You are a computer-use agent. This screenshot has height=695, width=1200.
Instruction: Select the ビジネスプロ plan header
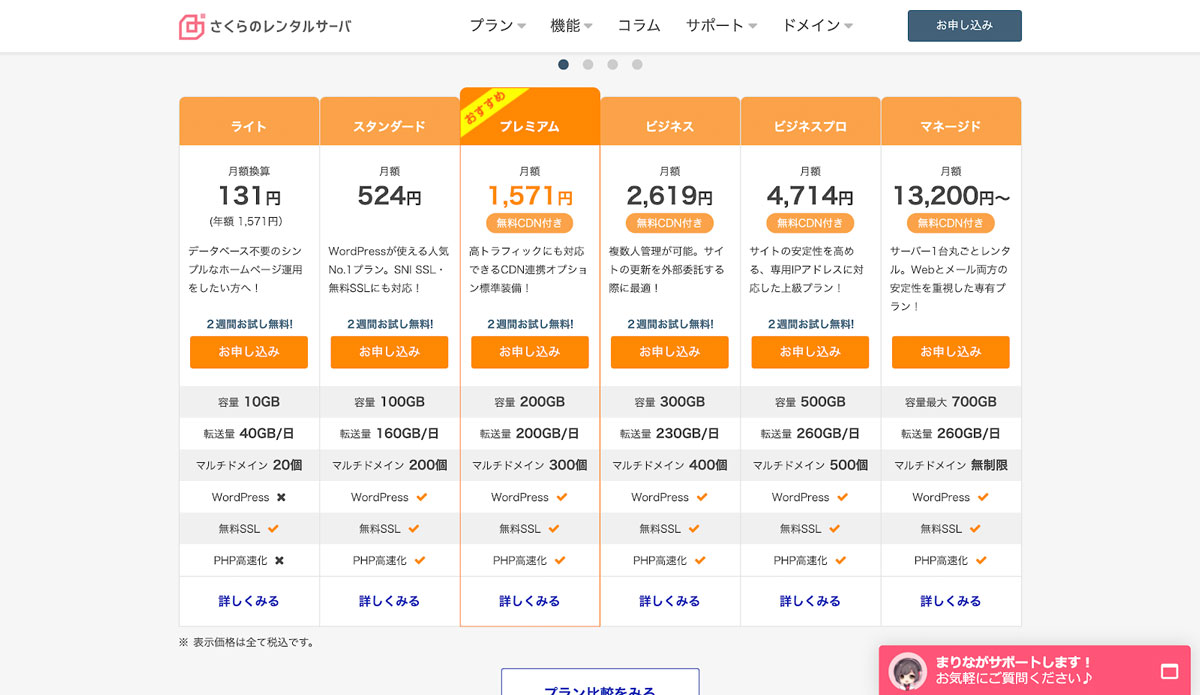click(810, 121)
